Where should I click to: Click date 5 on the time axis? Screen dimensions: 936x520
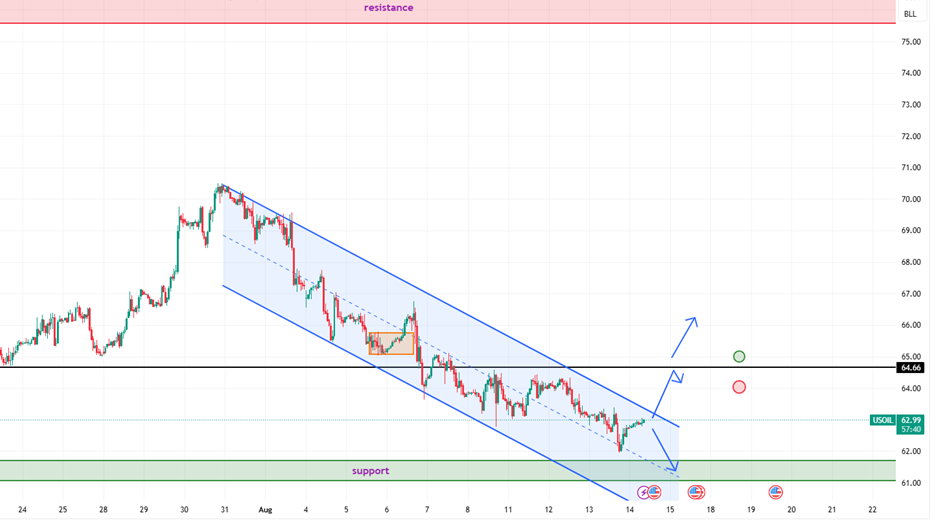point(346,510)
